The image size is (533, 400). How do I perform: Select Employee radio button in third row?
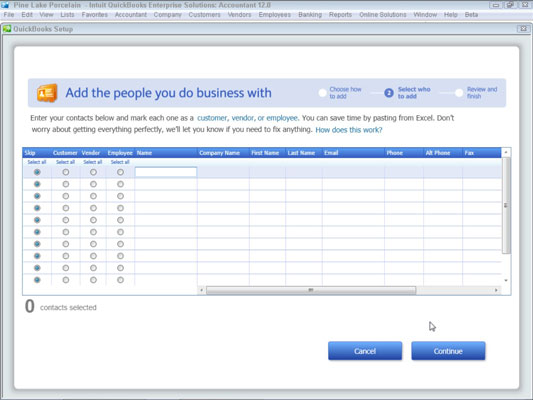point(120,196)
